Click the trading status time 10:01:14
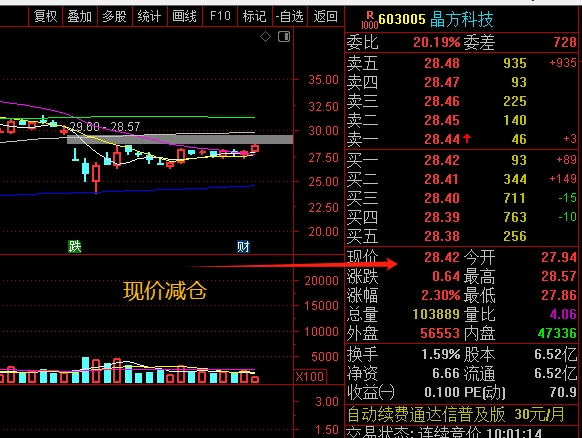Viewport: 582px width, 438px height. pyautogui.click(x=514, y=433)
